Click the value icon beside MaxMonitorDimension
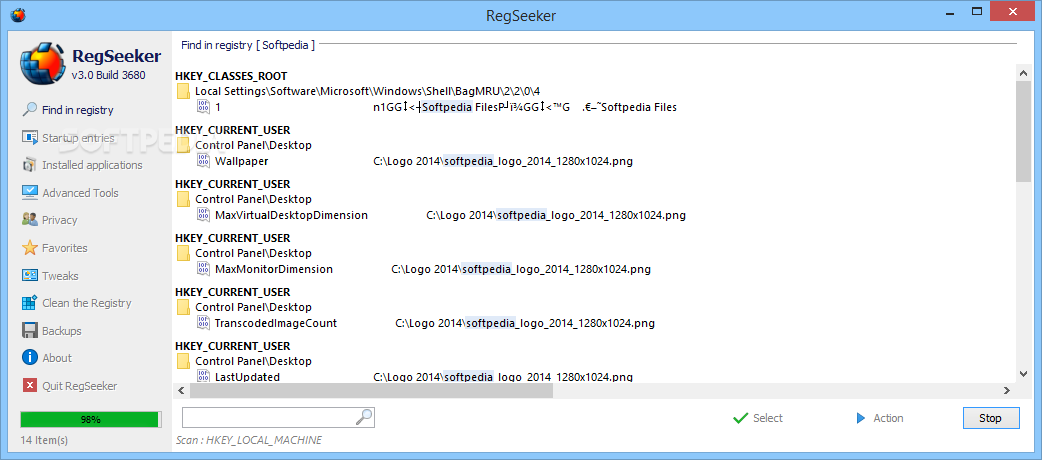The width and height of the screenshot is (1042, 460). [203, 269]
